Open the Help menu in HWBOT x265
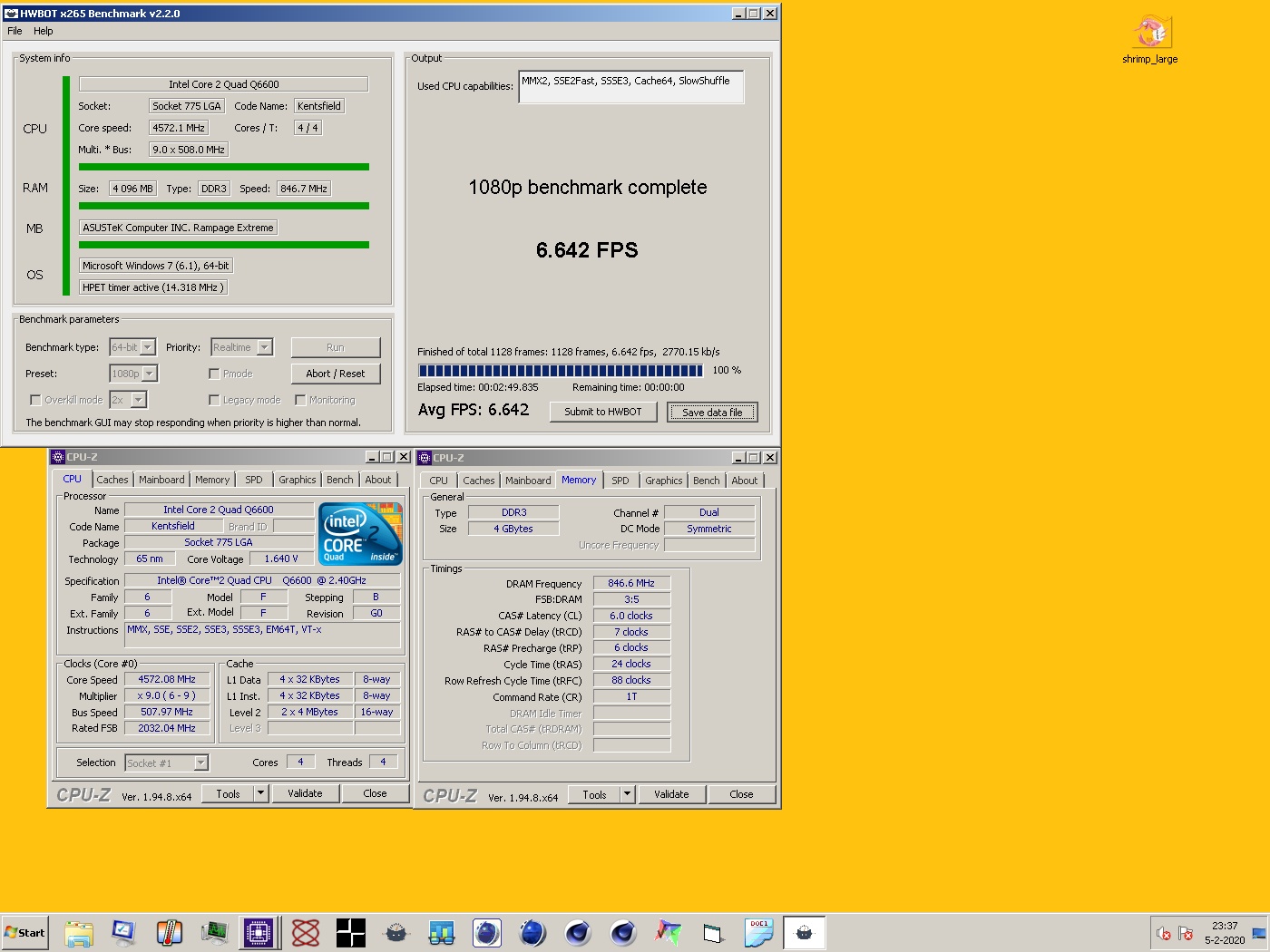The image size is (1270, 952). coord(44,31)
